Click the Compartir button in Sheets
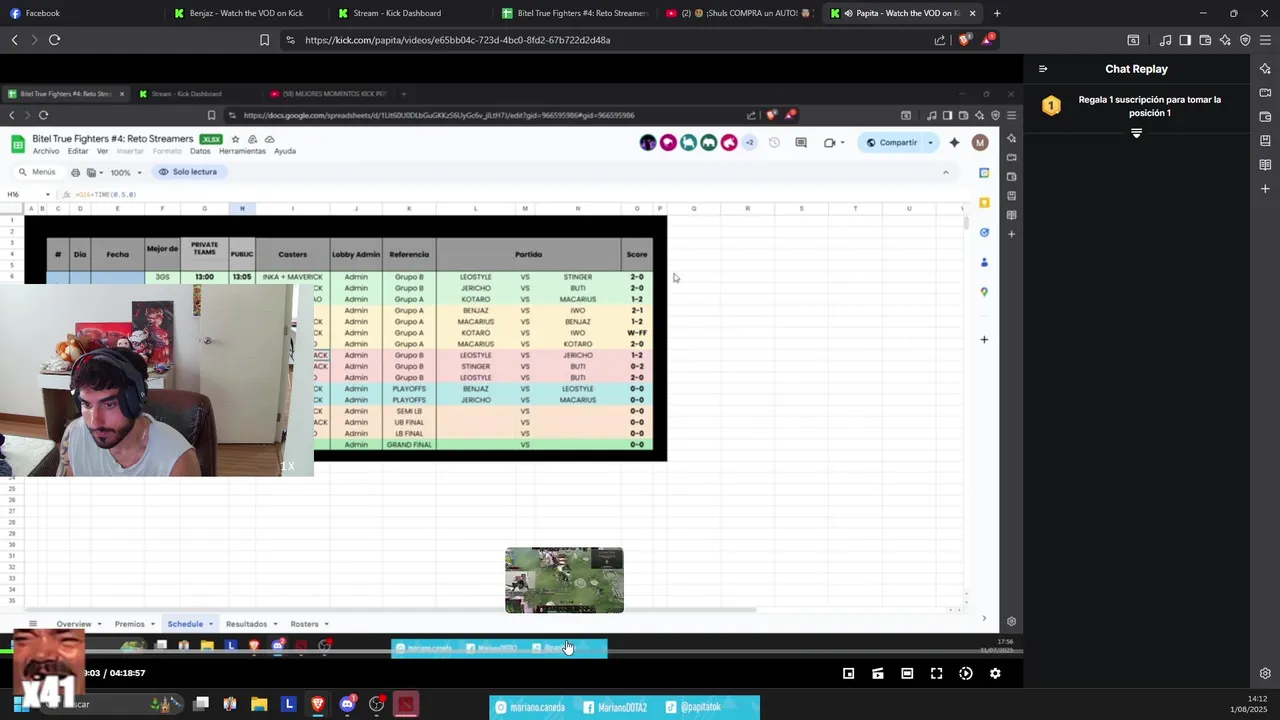The image size is (1280, 720). click(892, 143)
